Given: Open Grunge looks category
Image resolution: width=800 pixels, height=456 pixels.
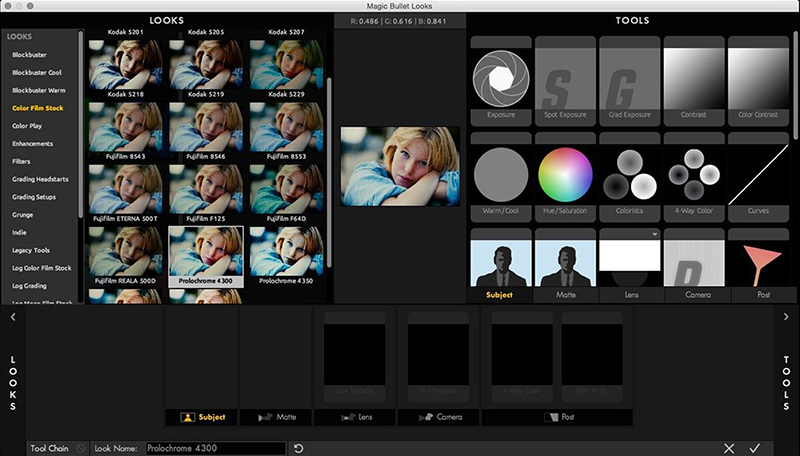Looking at the screenshot, I should point(22,215).
